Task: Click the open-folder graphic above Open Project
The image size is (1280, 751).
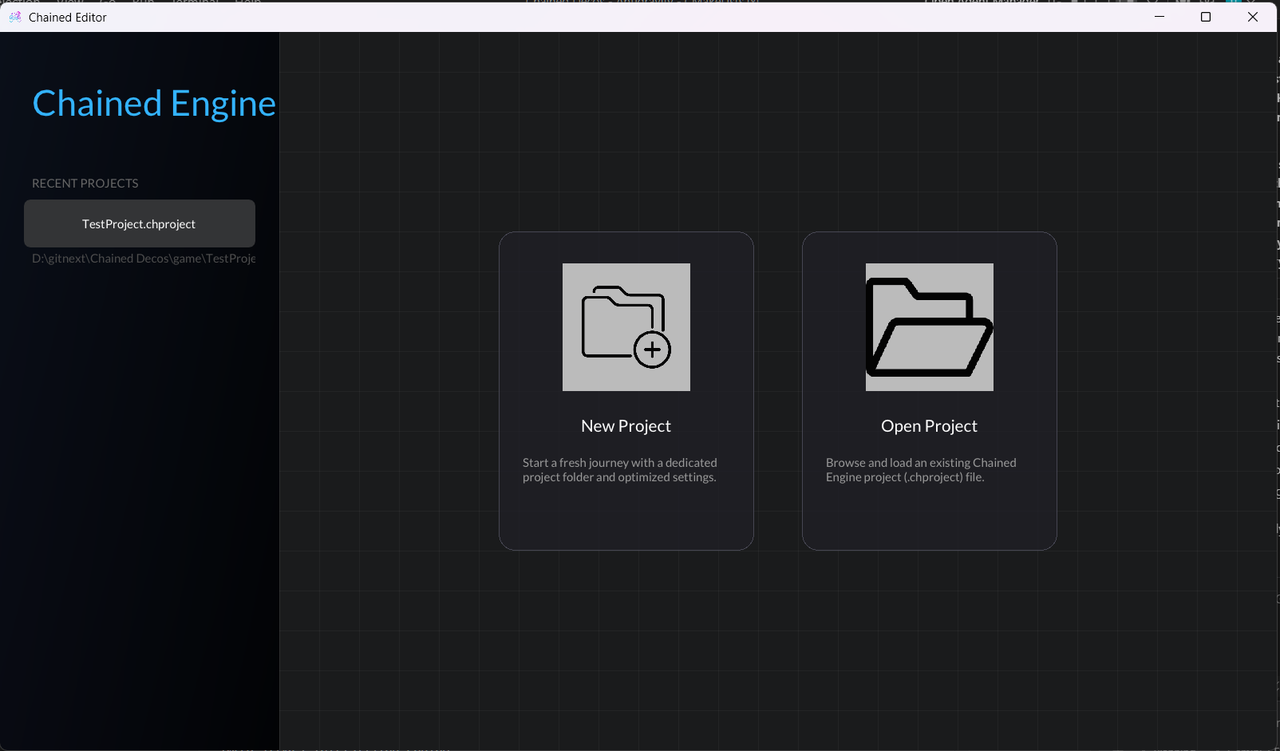Action: pos(929,327)
